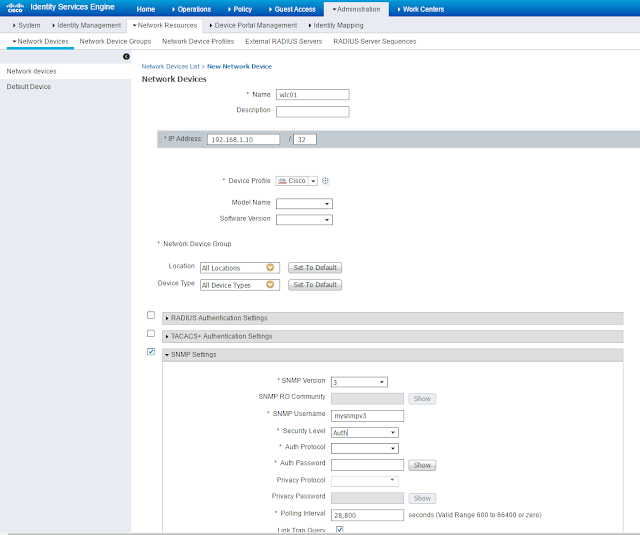Viewport: 640px width, 535px height.
Task: Click the Polling Interval field
Action: (367, 515)
